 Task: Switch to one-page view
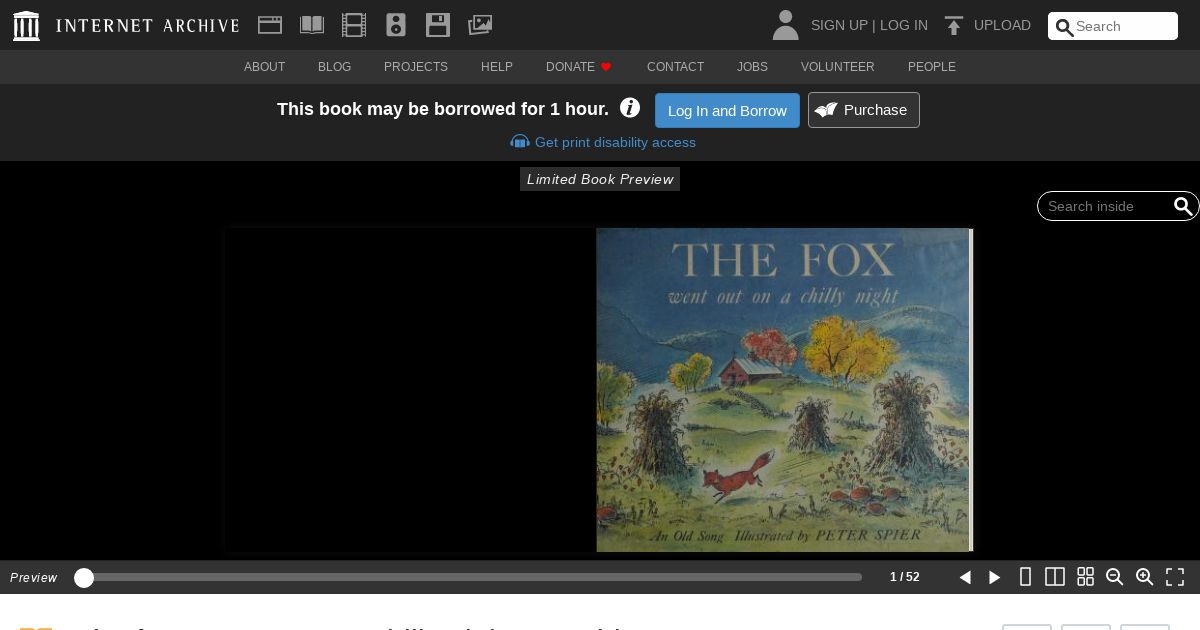tap(1025, 577)
